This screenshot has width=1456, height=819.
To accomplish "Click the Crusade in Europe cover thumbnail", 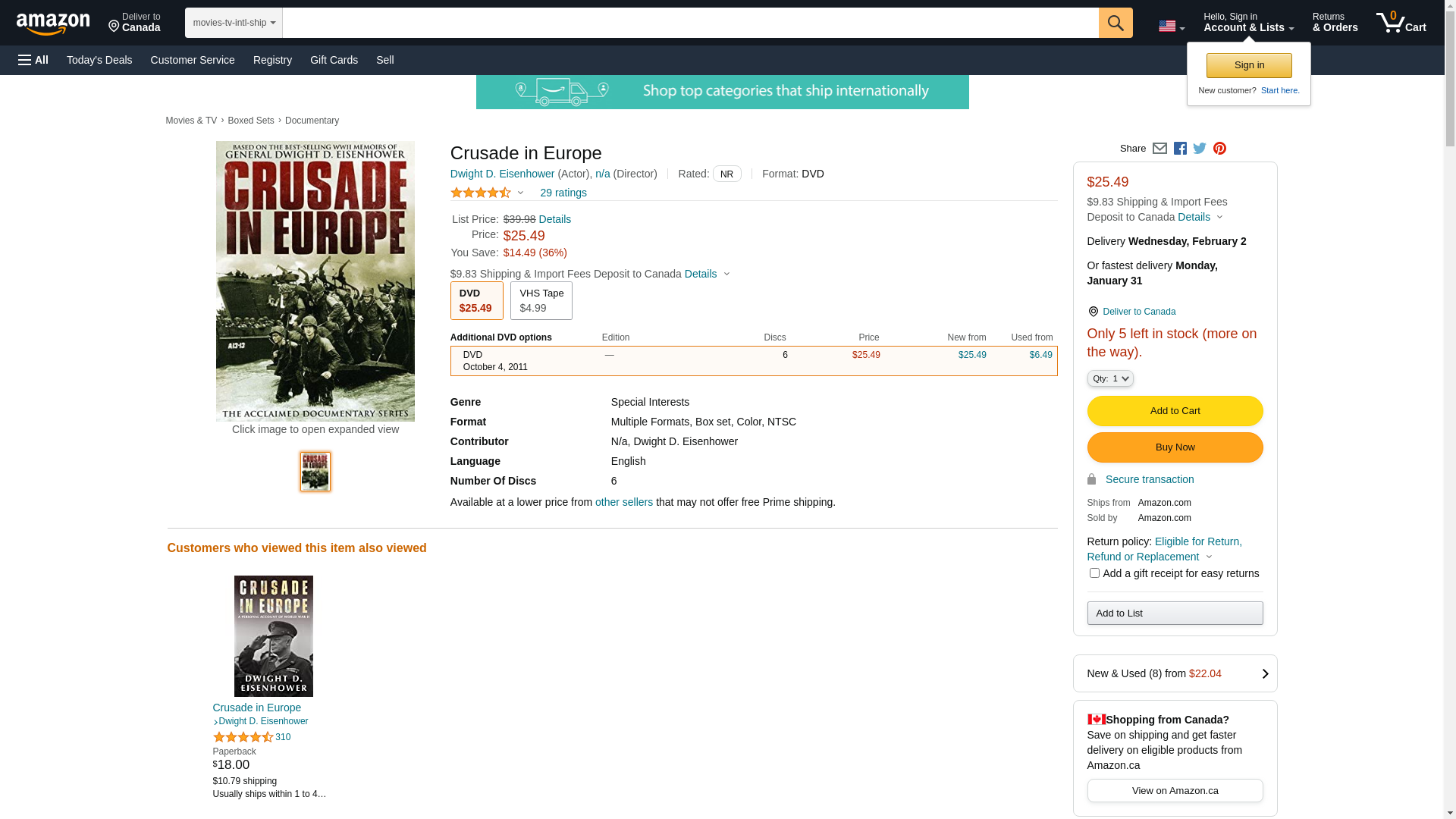I will click(x=315, y=472).
